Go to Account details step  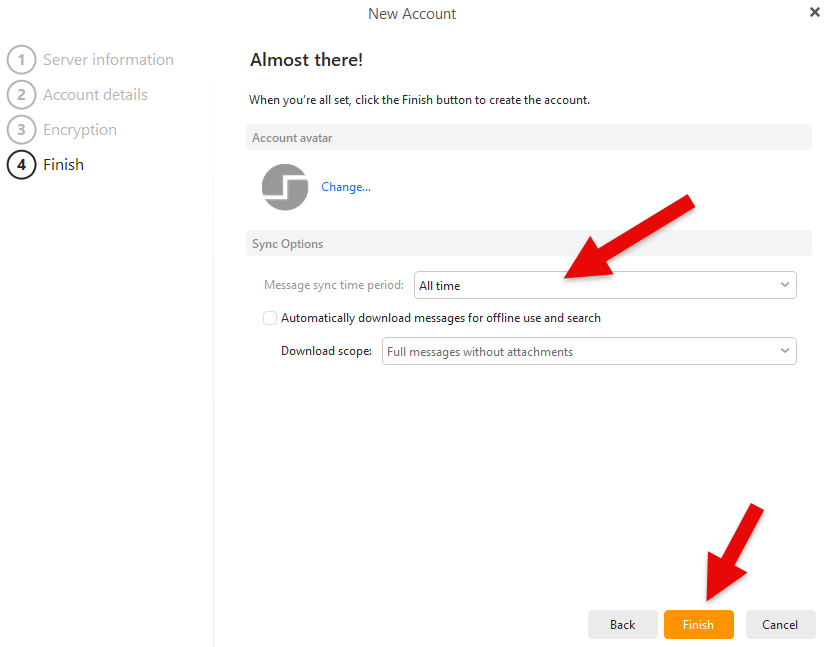95,95
